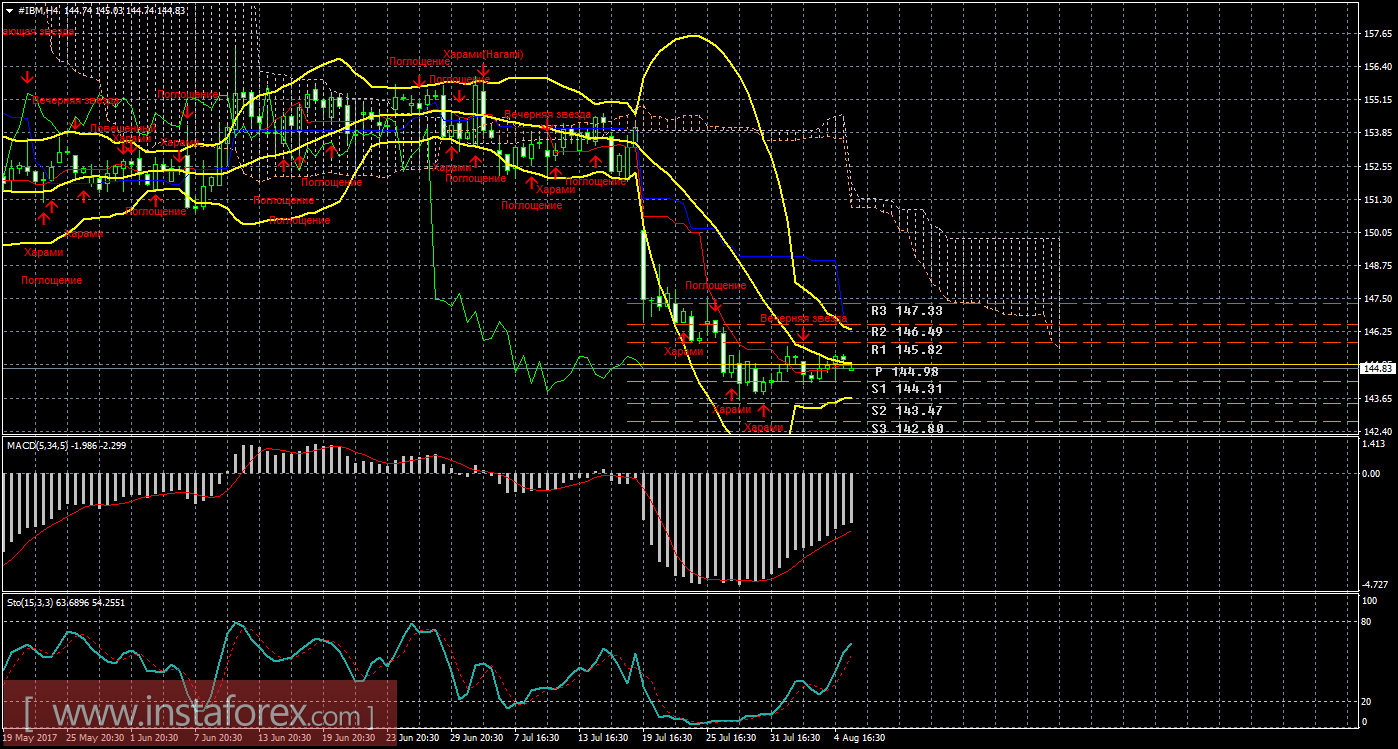Click the -4.727 MACD scale value

[x=1377, y=583]
